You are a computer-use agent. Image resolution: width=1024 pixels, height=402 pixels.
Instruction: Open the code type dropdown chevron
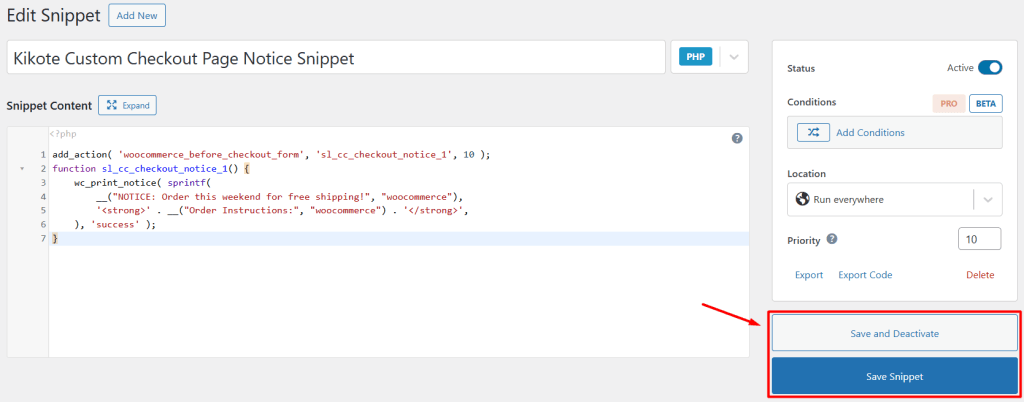click(733, 57)
